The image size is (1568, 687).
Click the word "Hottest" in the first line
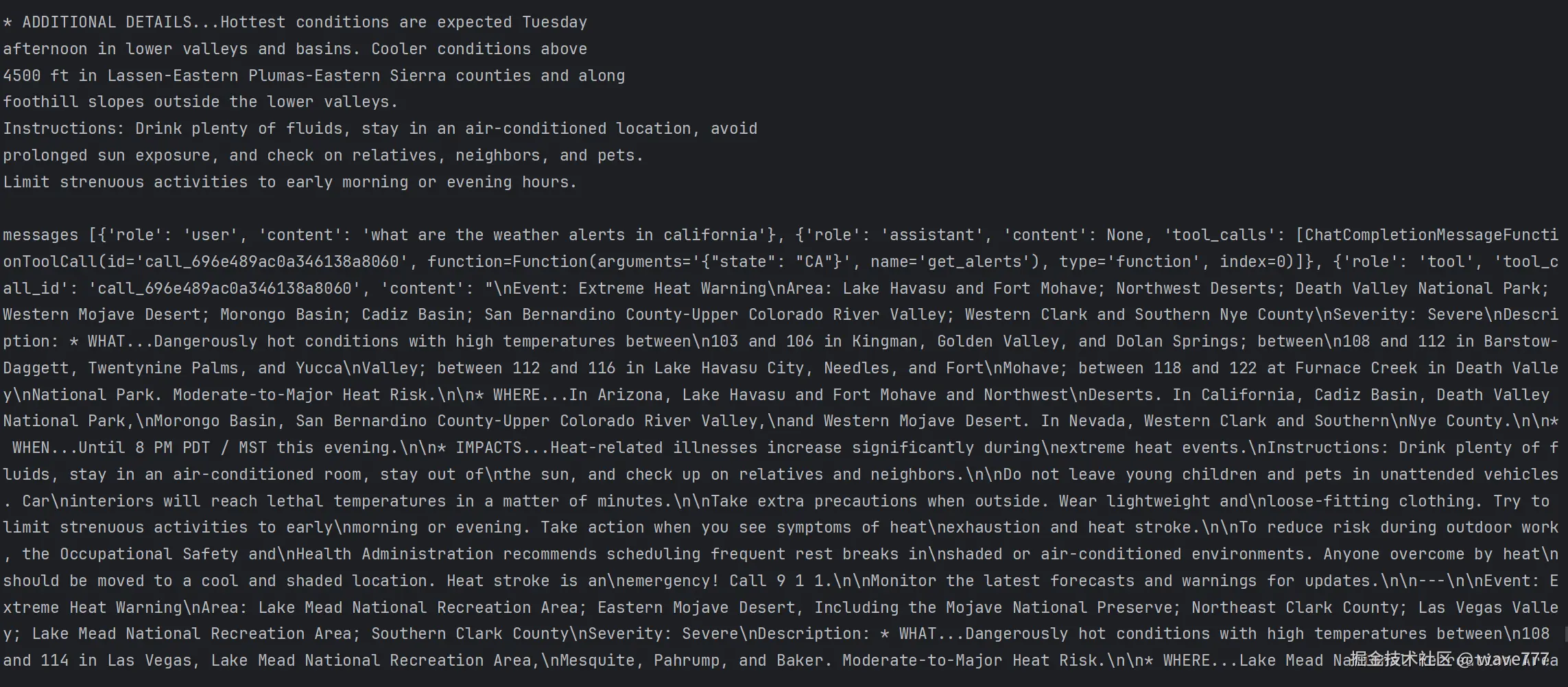click(252, 23)
